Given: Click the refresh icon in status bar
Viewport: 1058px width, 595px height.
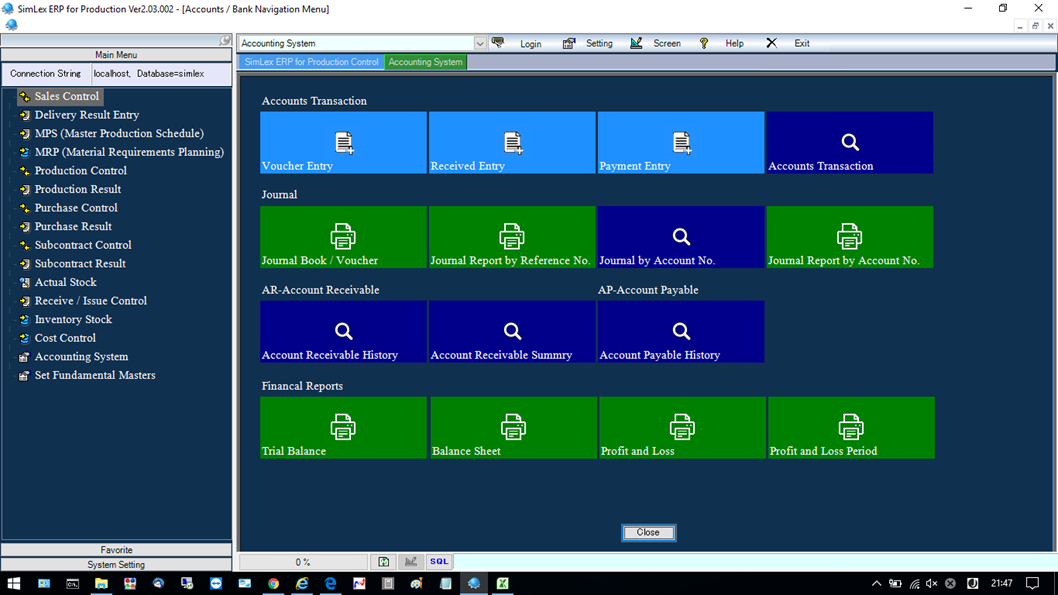Looking at the screenshot, I should (x=384, y=561).
